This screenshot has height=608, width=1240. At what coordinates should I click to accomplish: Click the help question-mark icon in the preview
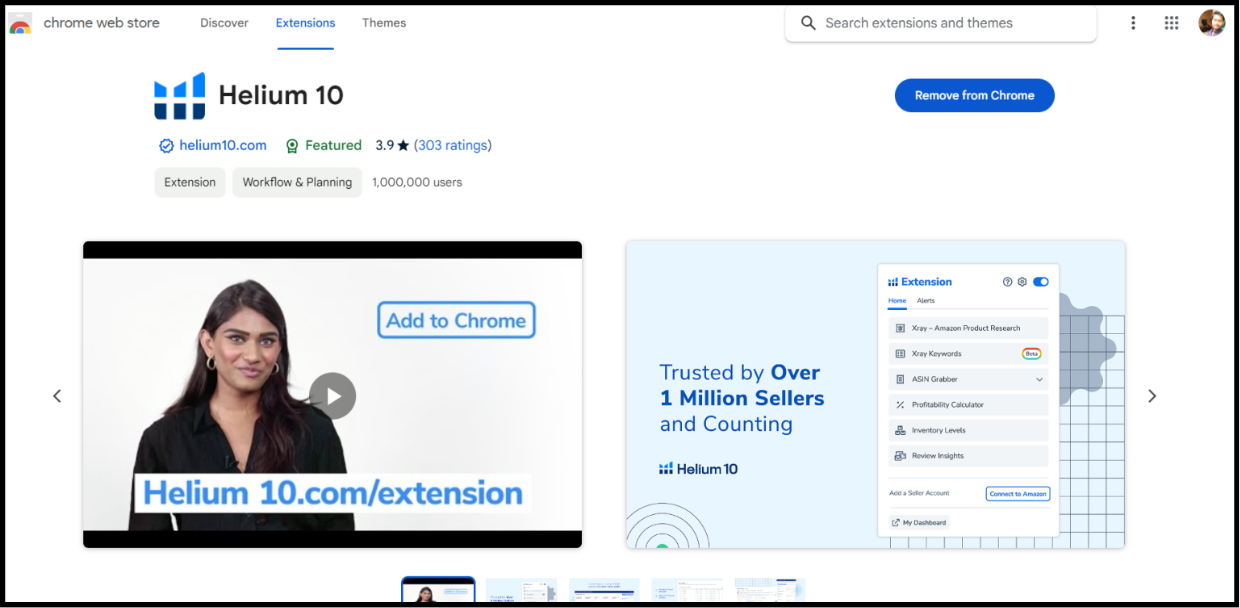tap(1006, 282)
